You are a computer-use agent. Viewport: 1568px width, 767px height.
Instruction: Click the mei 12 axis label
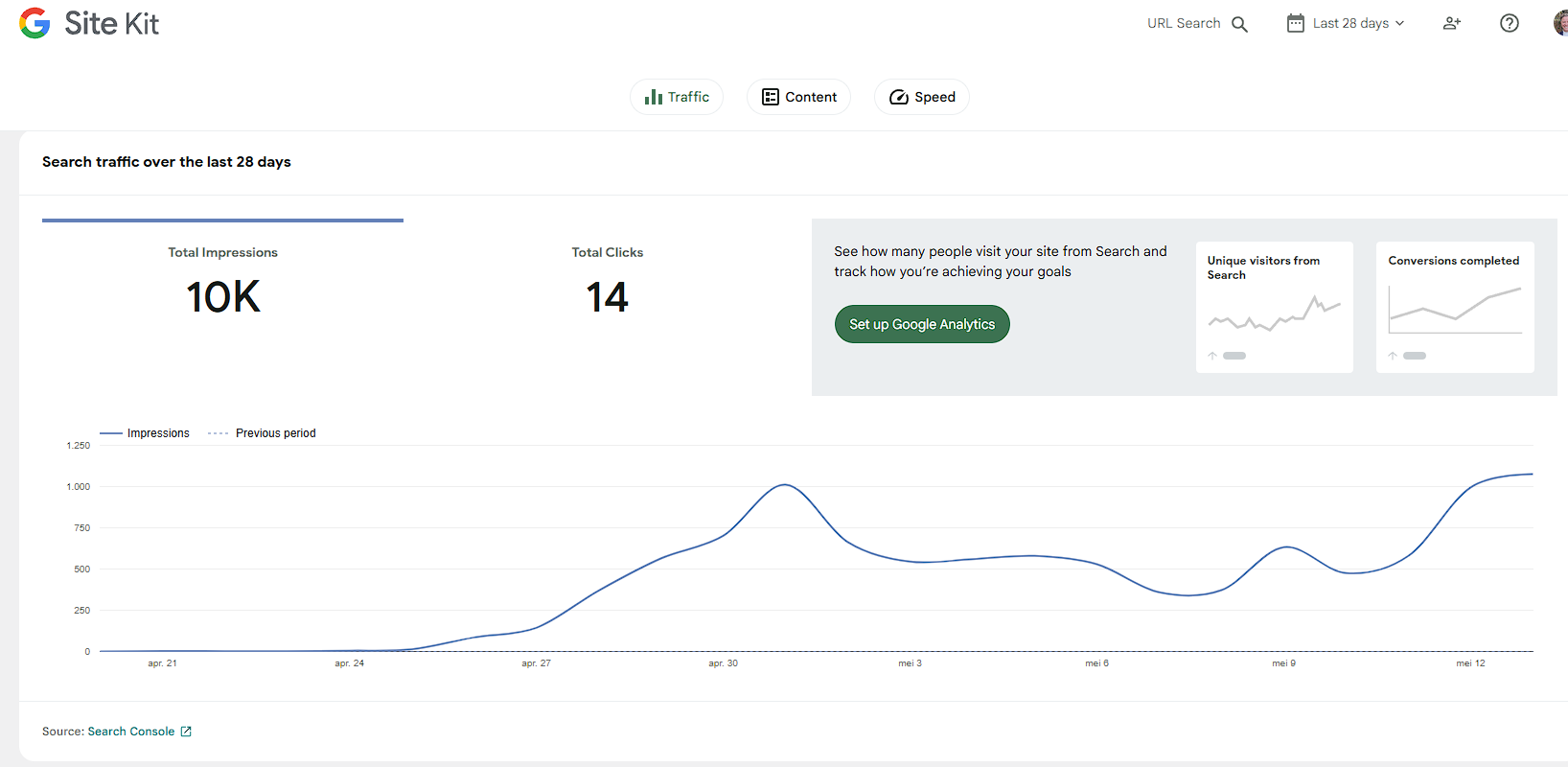tap(1470, 663)
